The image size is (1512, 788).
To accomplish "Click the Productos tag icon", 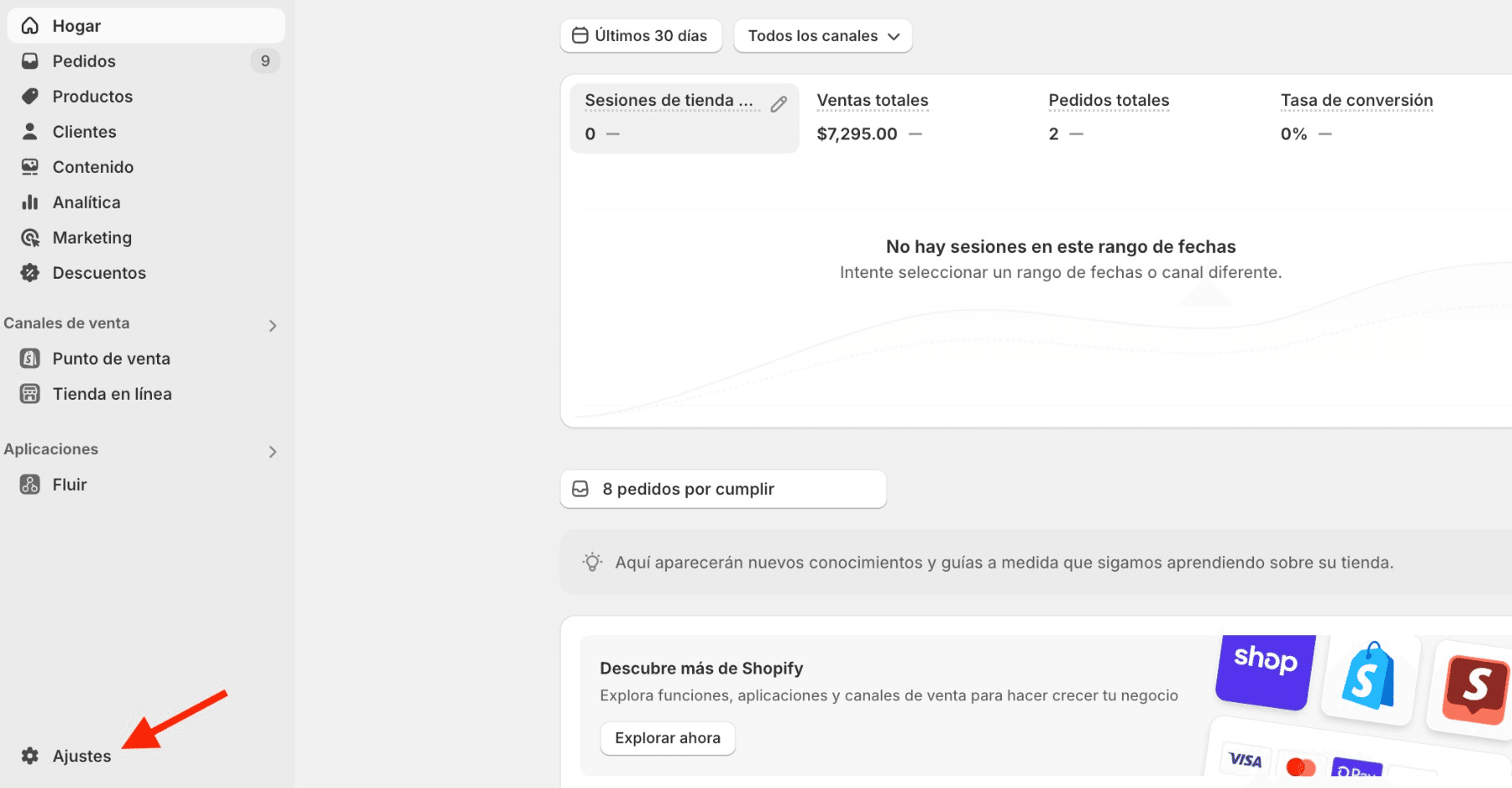I will click(30, 96).
